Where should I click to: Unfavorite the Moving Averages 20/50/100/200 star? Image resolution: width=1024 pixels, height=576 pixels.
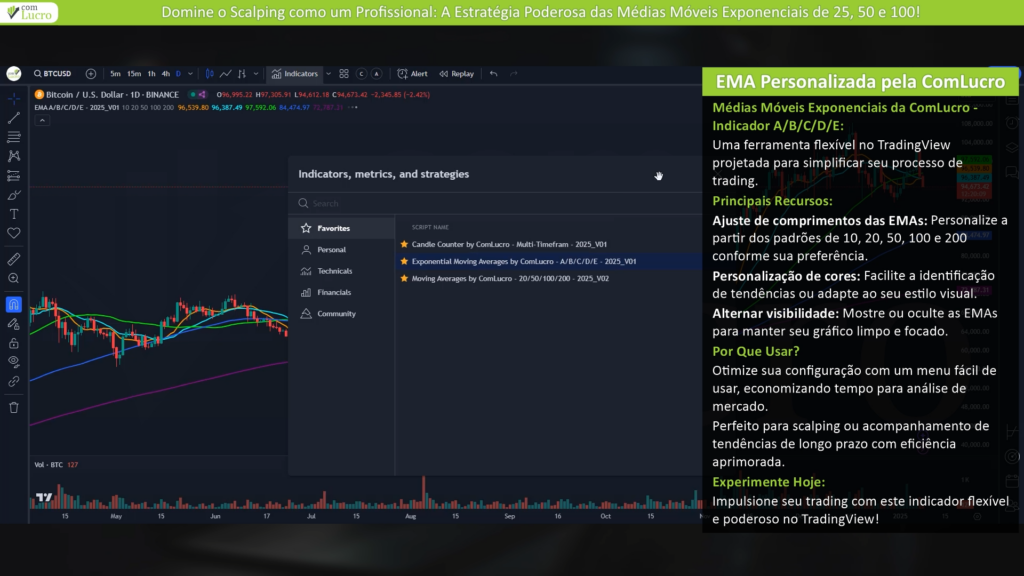(x=404, y=278)
